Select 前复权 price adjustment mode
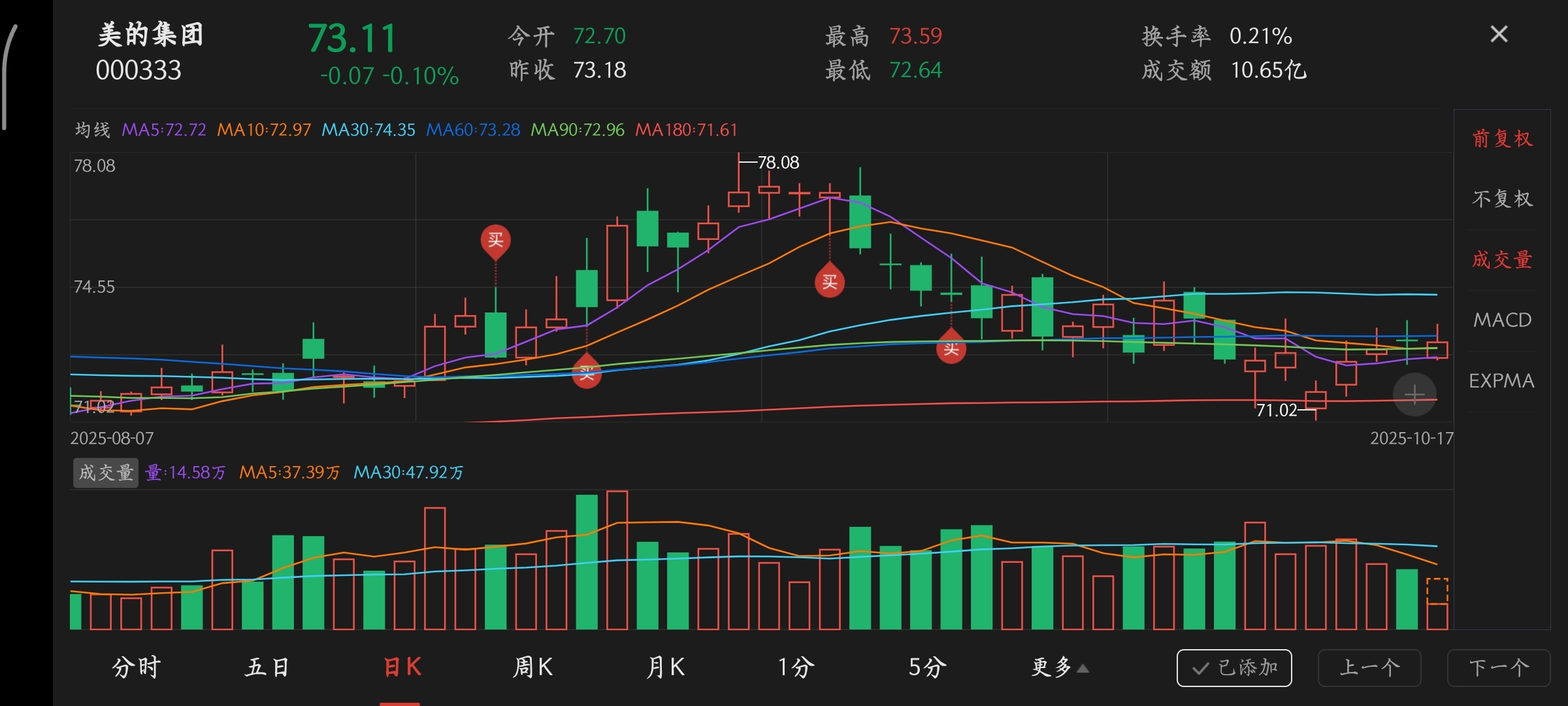 pos(1501,139)
